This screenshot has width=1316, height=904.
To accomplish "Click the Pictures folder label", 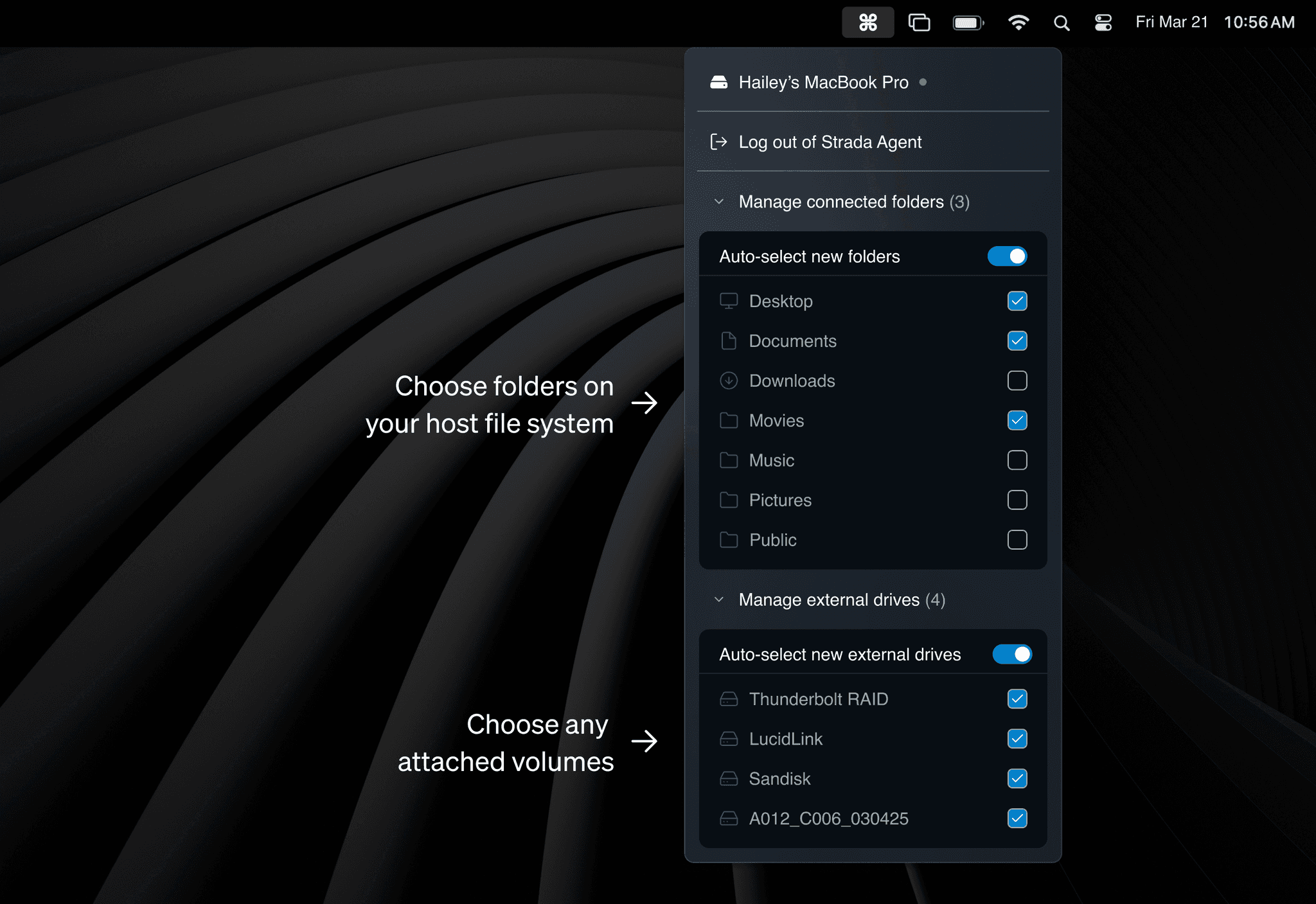I will [780, 501].
